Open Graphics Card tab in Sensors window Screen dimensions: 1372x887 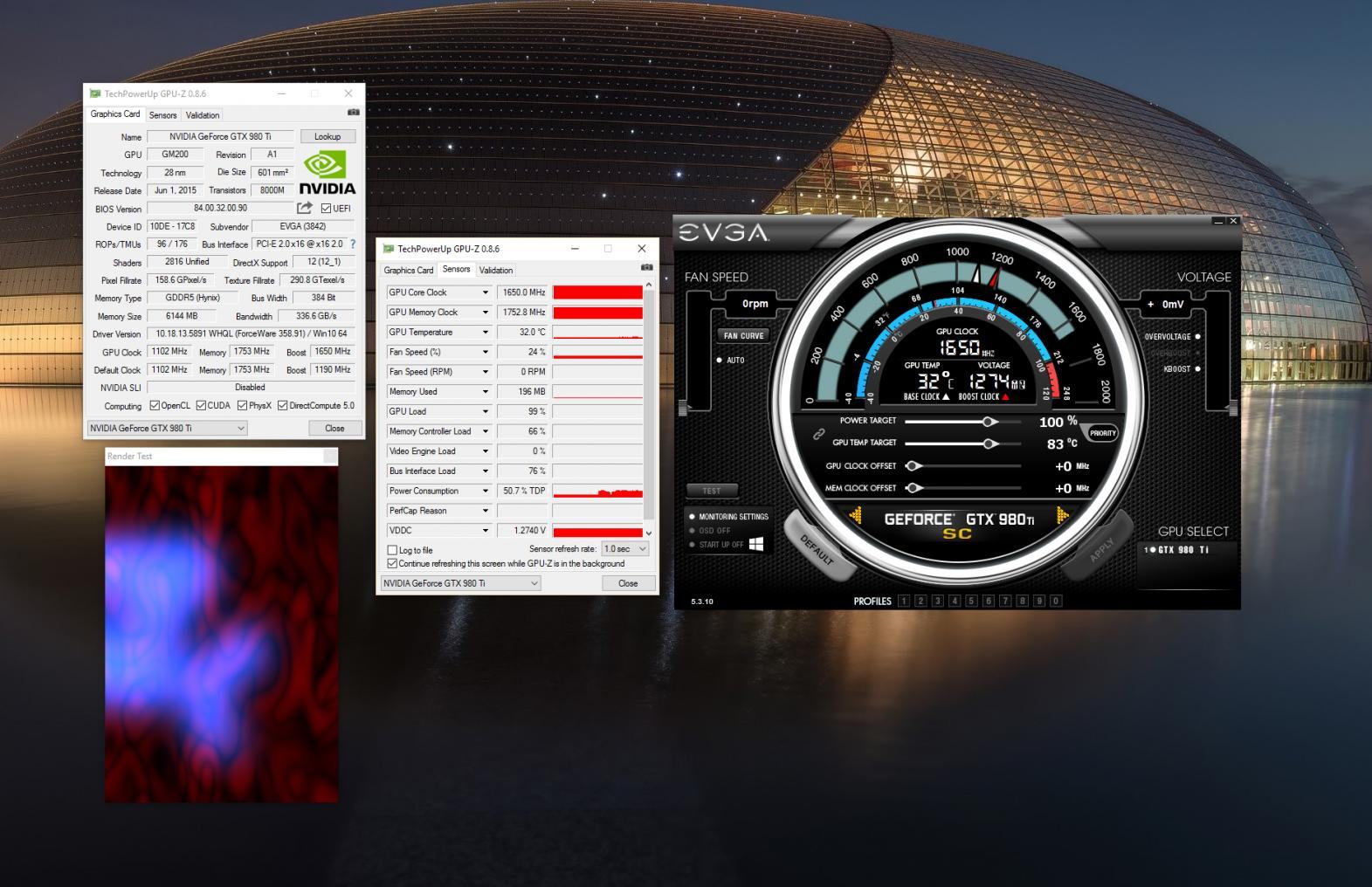409,271
